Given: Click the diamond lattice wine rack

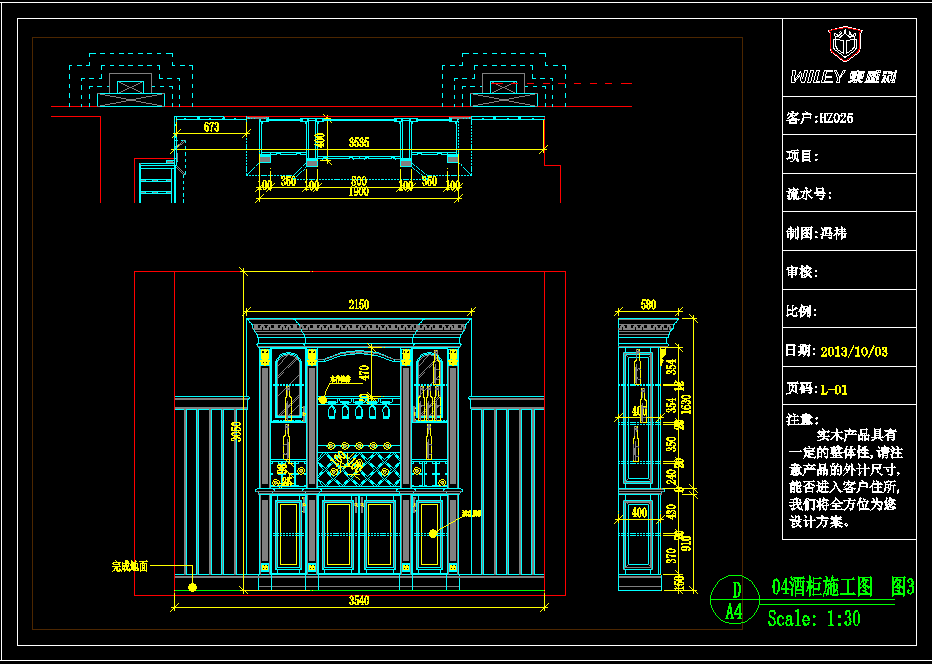Looking at the screenshot, I should [x=359, y=467].
